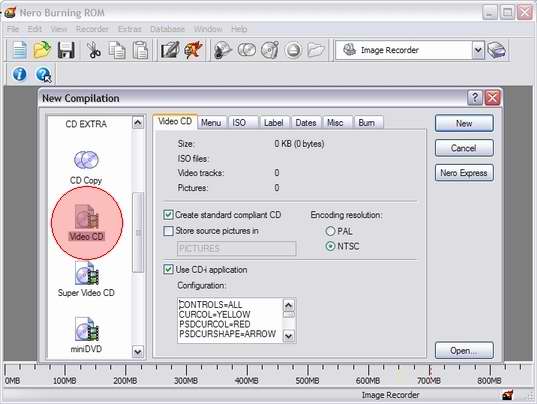Click the Eject disc toolbar icon
Screen dimensions: 537x404
(x=293, y=50)
